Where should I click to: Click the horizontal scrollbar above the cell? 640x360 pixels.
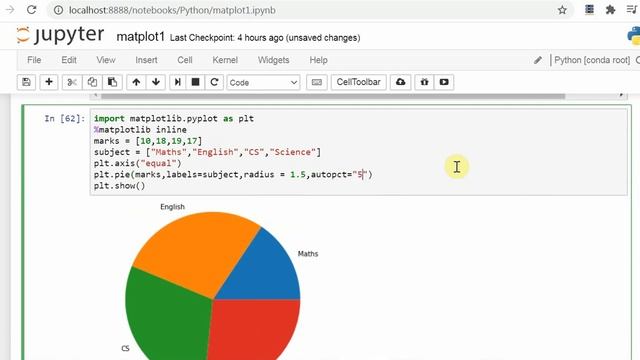(x=333, y=96)
